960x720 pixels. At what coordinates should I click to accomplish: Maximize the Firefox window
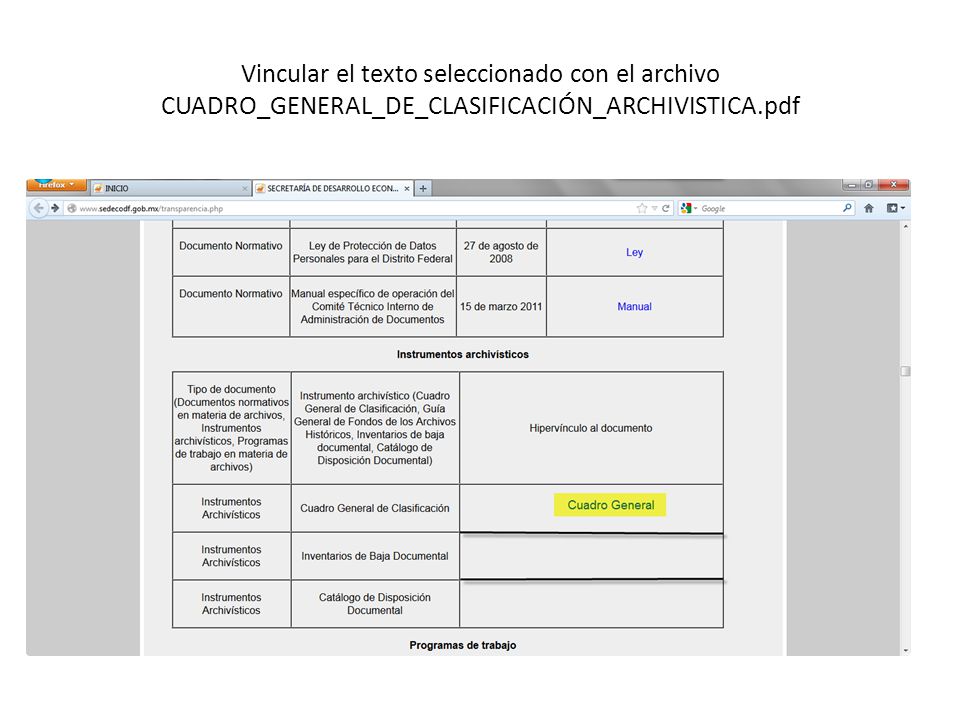868,184
